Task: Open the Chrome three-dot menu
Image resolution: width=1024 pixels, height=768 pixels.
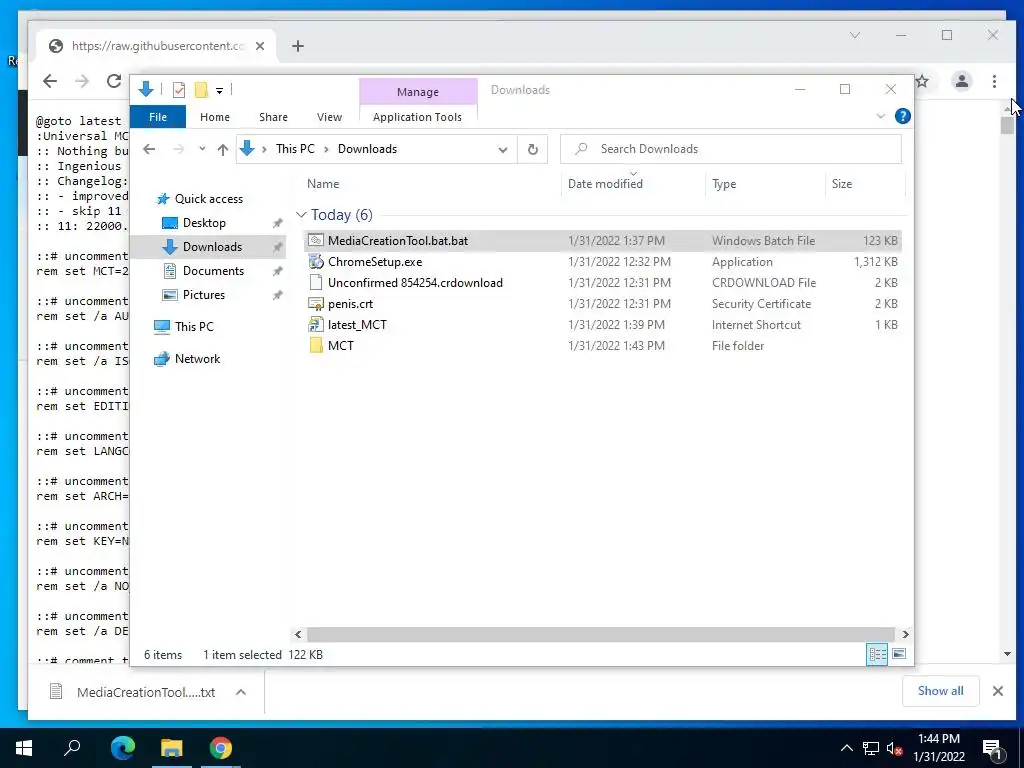Action: [x=995, y=81]
